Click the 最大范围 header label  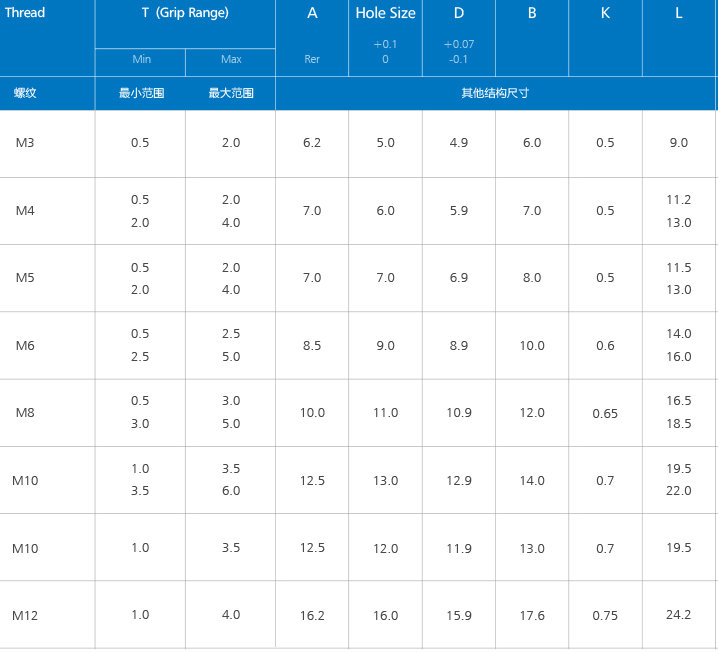231,93
